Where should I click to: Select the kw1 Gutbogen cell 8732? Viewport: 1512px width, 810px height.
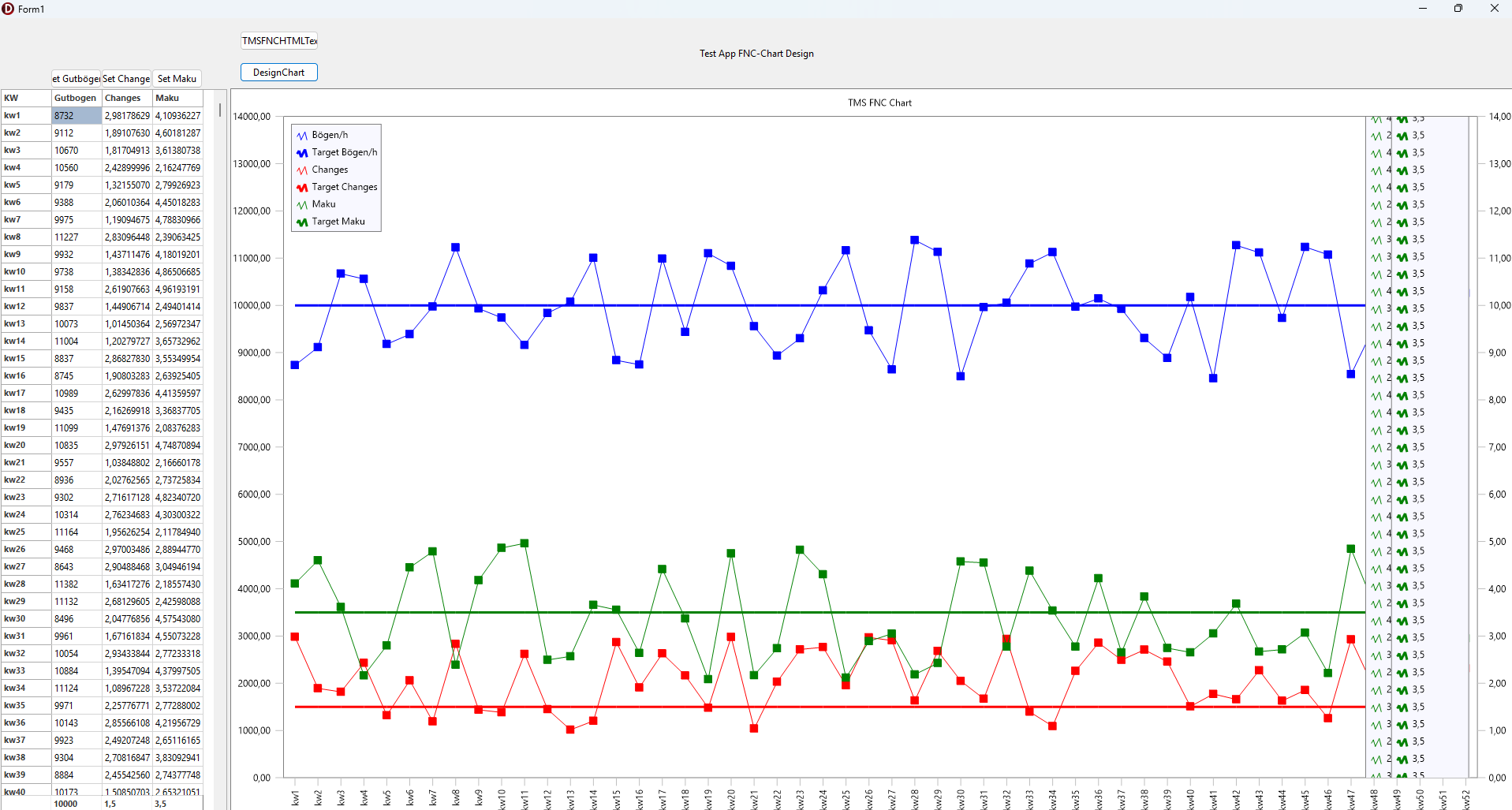(x=77, y=116)
